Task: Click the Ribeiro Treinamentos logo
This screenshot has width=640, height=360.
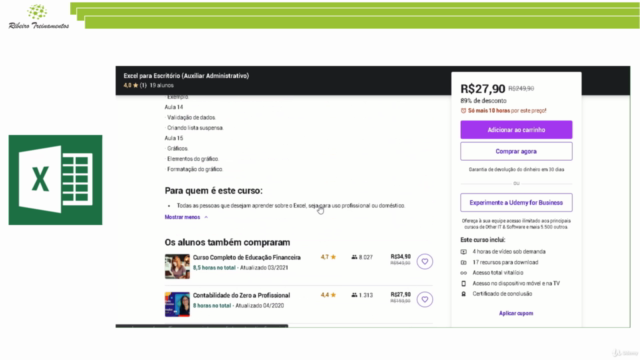Action: tap(38, 17)
